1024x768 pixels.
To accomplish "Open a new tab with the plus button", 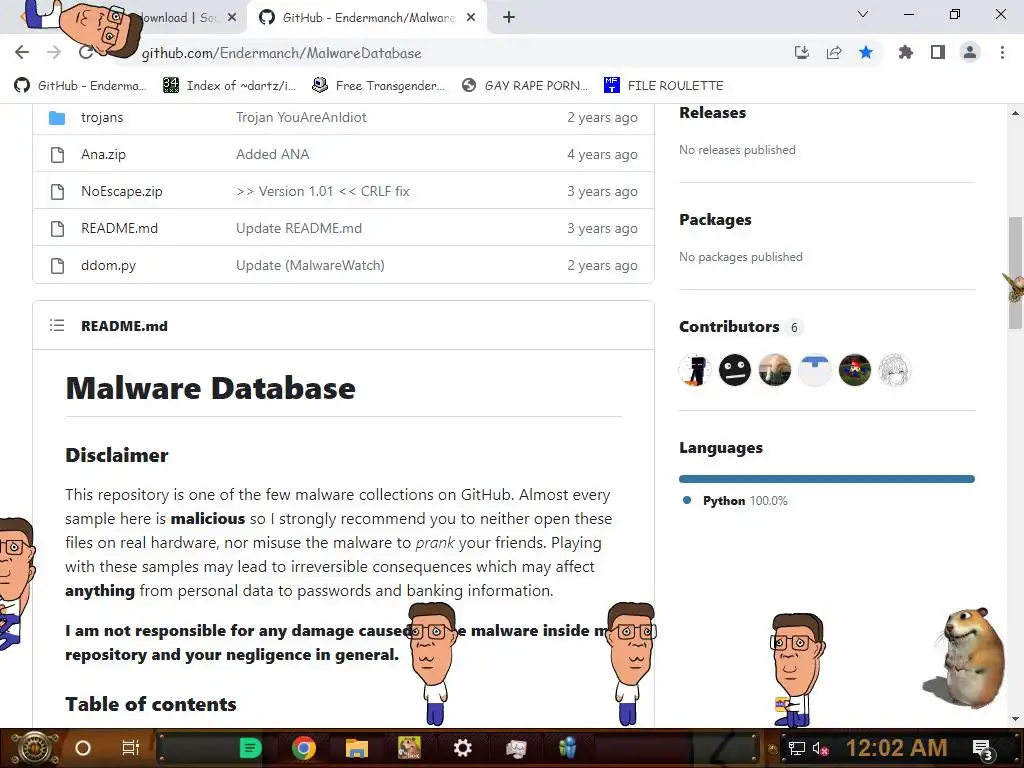I will (x=509, y=17).
